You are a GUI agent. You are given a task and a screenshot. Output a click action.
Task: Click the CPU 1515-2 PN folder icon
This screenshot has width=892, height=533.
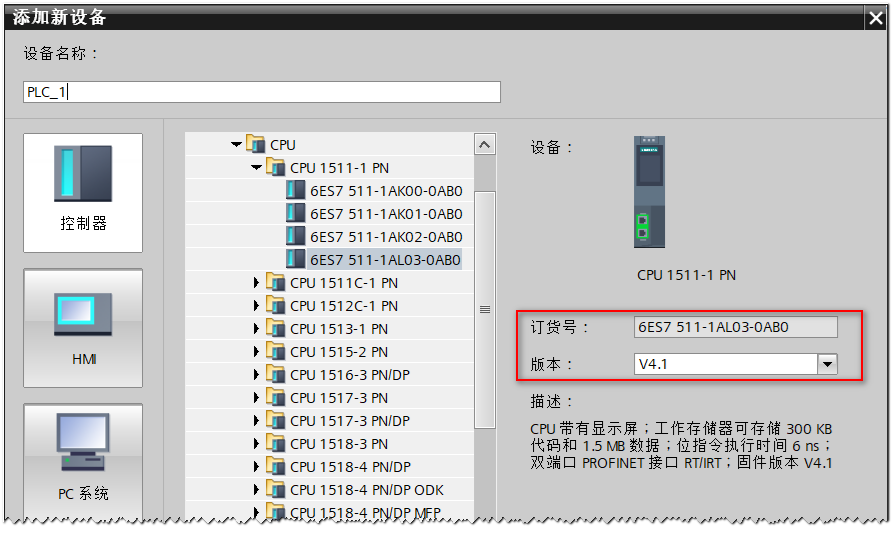tap(276, 352)
